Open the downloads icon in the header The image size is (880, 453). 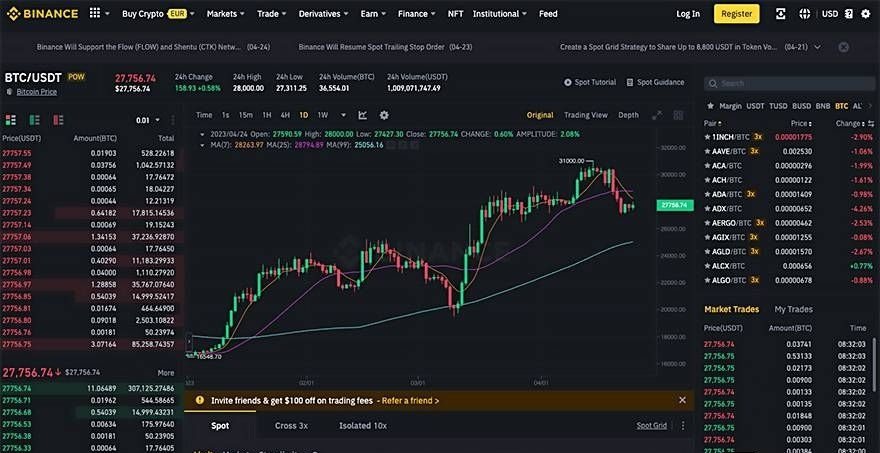(781, 14)
